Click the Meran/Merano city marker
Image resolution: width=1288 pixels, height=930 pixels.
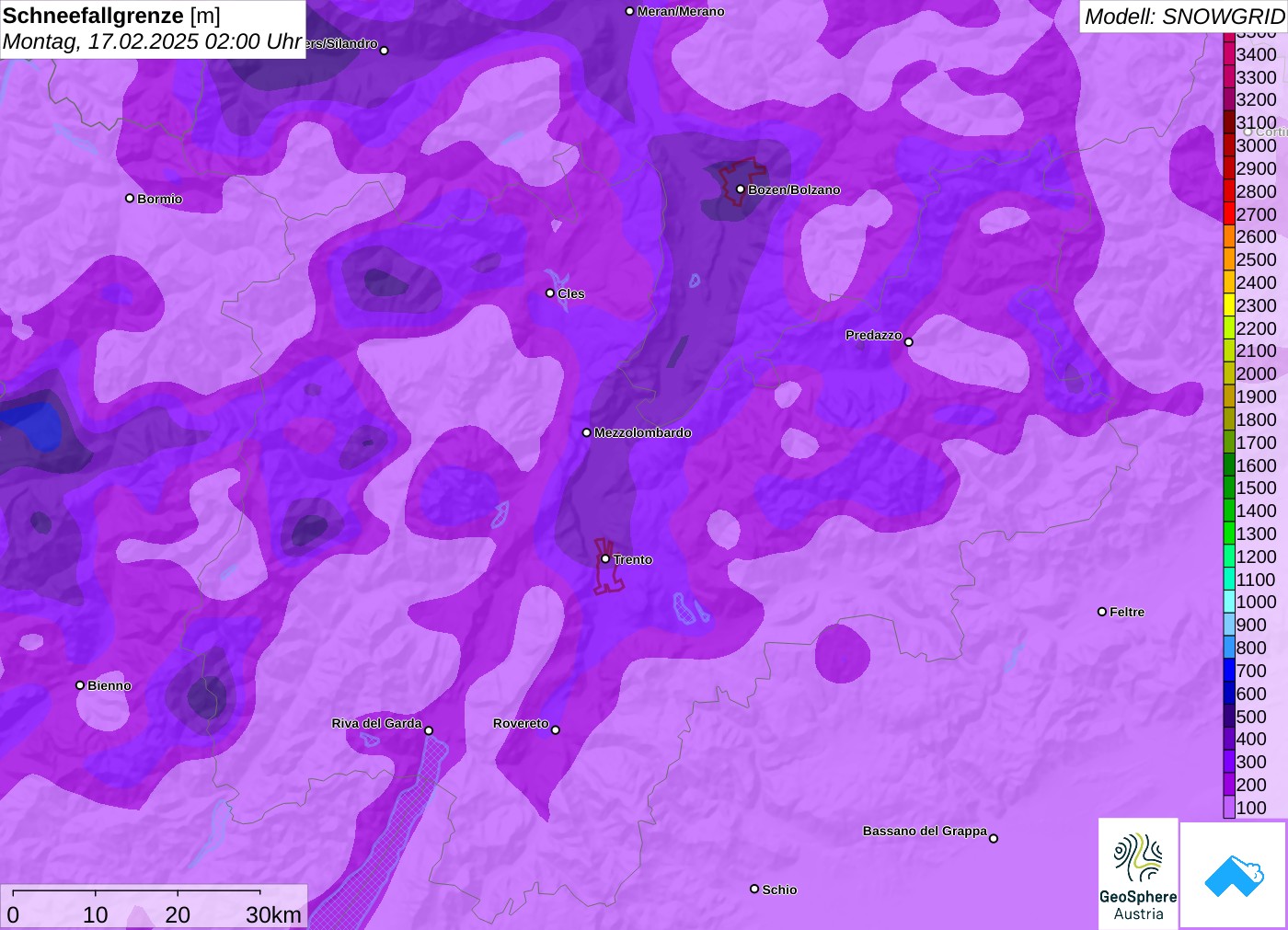coord(630,12)
